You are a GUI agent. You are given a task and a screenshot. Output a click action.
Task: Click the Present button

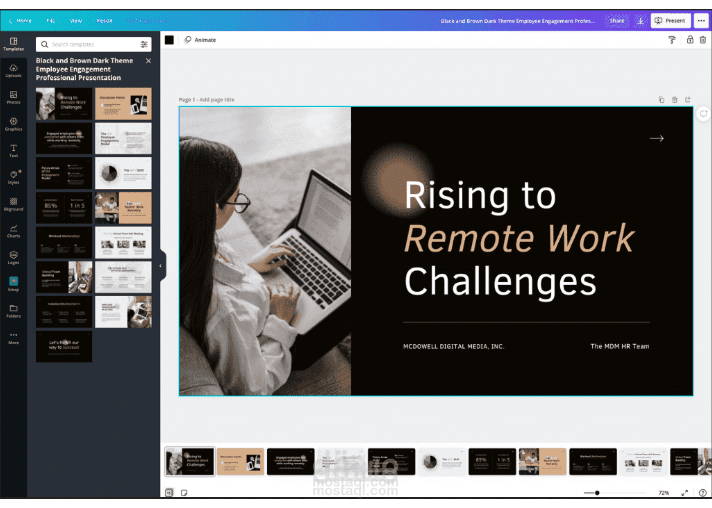point(671,20)
